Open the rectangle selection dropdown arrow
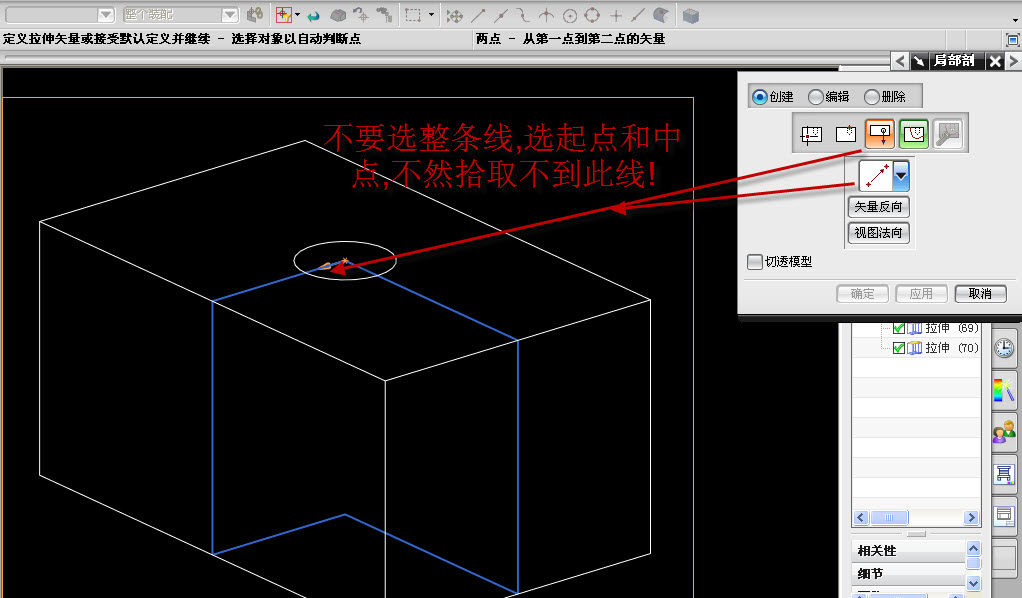 point(431,14)
